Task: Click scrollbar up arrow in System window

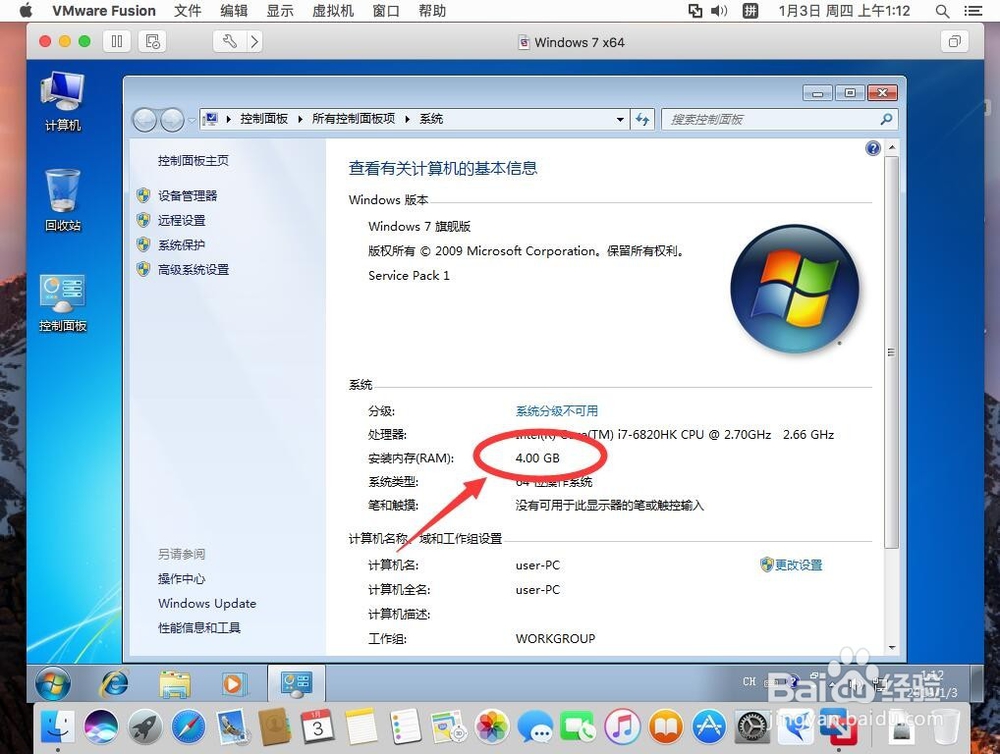Action: tap(892, 147)
